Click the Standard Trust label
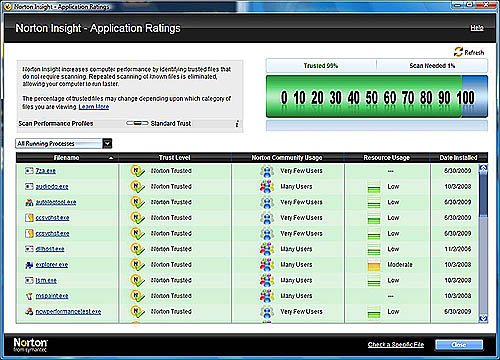Viewport: 500px width, 360px height. (x=171, y=124)
